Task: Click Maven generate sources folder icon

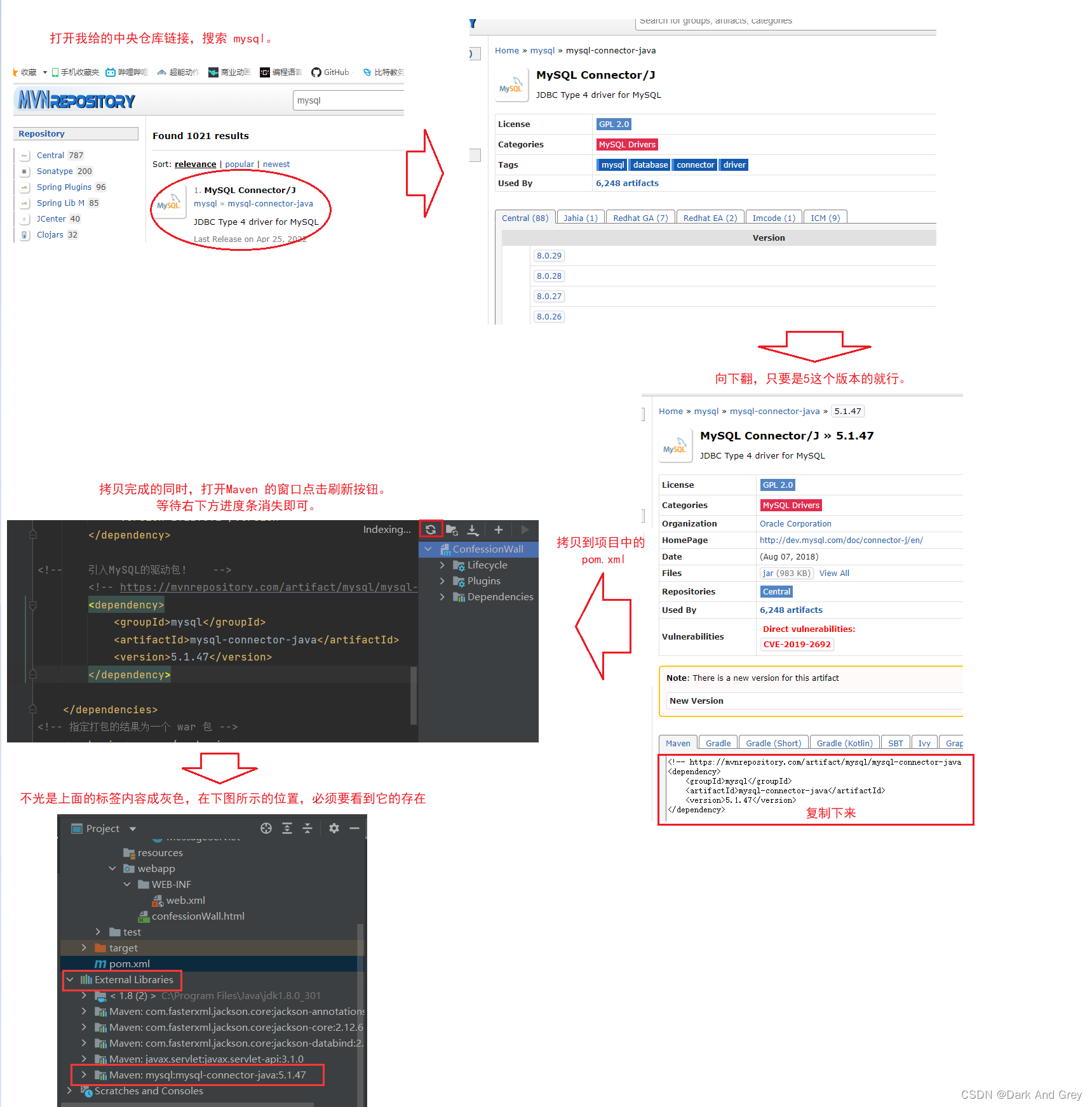Action: (x=452, y=530)
